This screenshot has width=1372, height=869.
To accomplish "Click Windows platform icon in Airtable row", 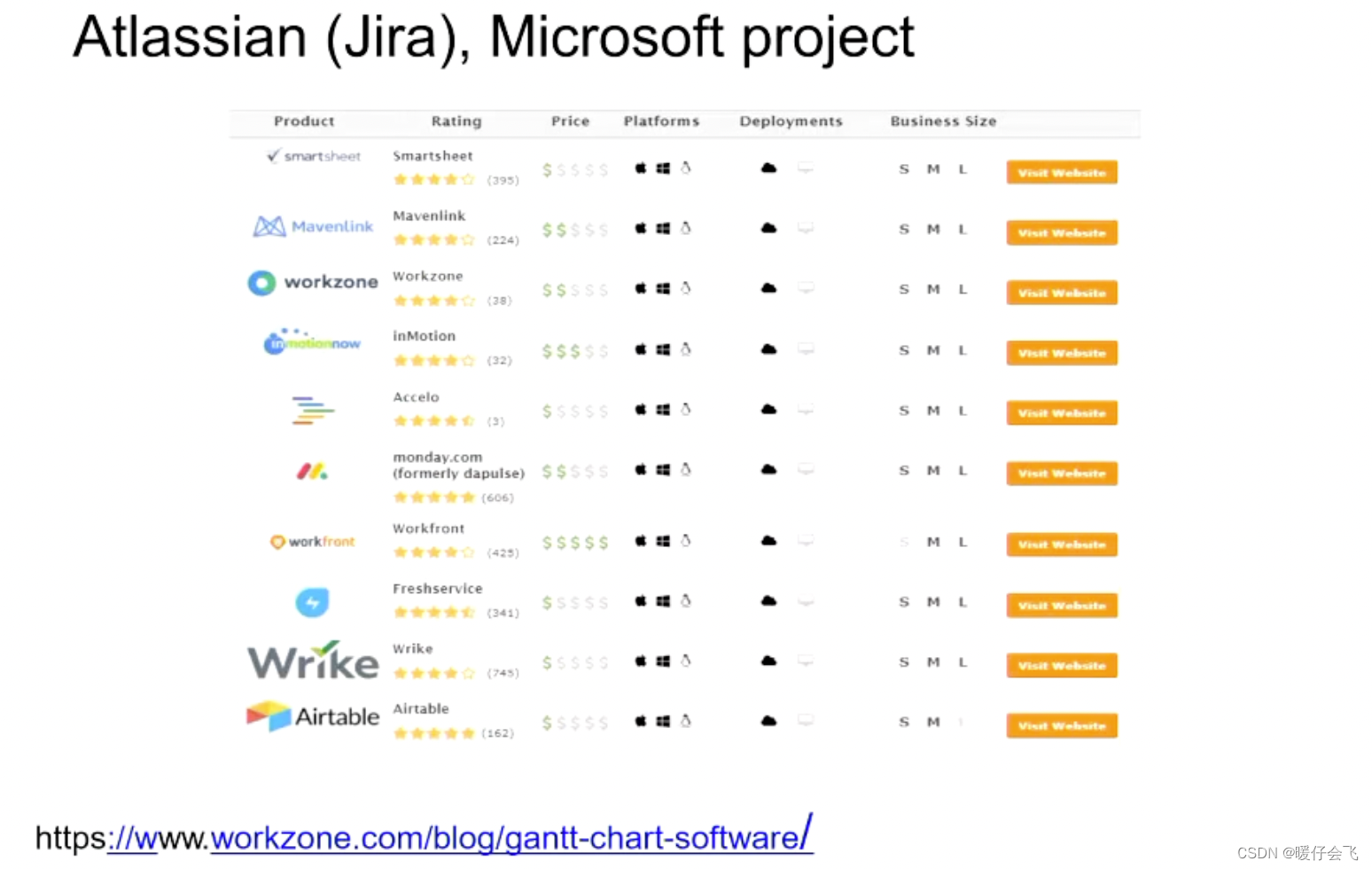I will pos(663,721).
